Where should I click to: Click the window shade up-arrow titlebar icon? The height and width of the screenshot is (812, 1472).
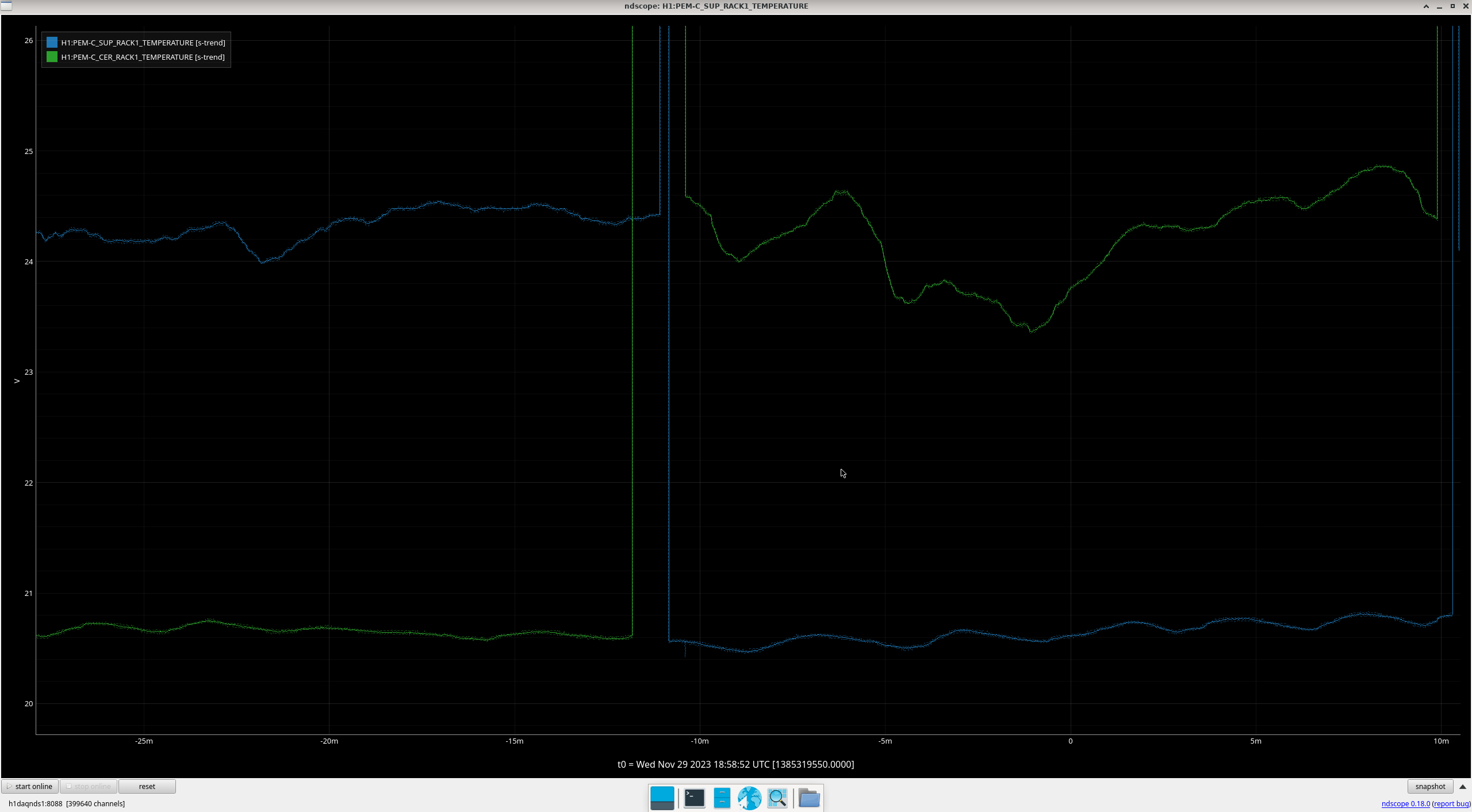click(x=1425, y=6)
